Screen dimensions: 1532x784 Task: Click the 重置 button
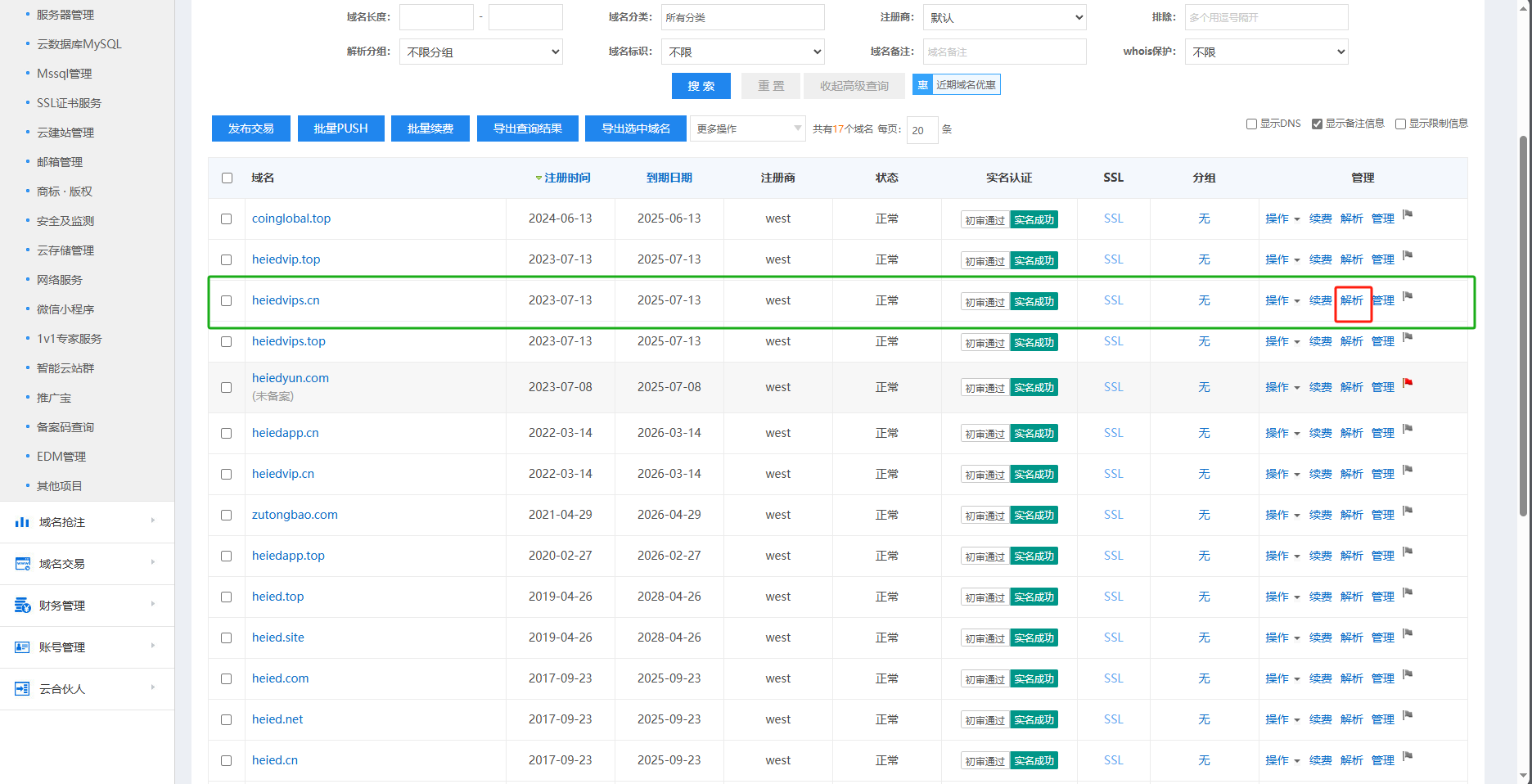[x=771, y=86]
